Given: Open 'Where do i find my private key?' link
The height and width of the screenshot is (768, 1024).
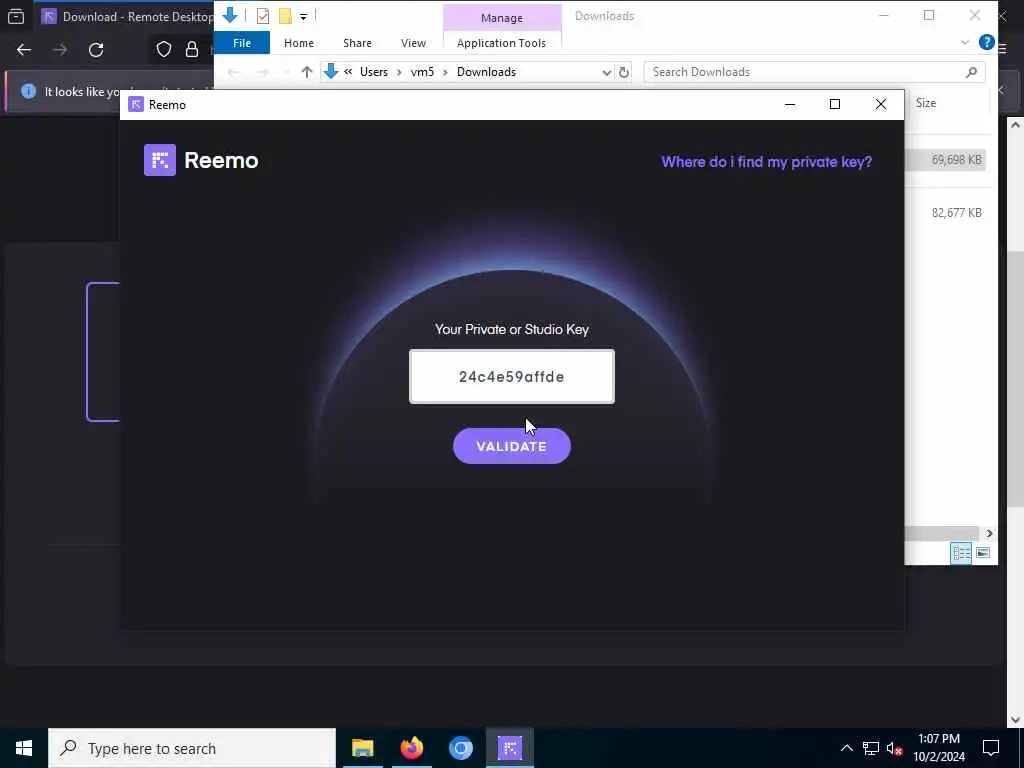Looking at the screenshot, I should point(766,161).
